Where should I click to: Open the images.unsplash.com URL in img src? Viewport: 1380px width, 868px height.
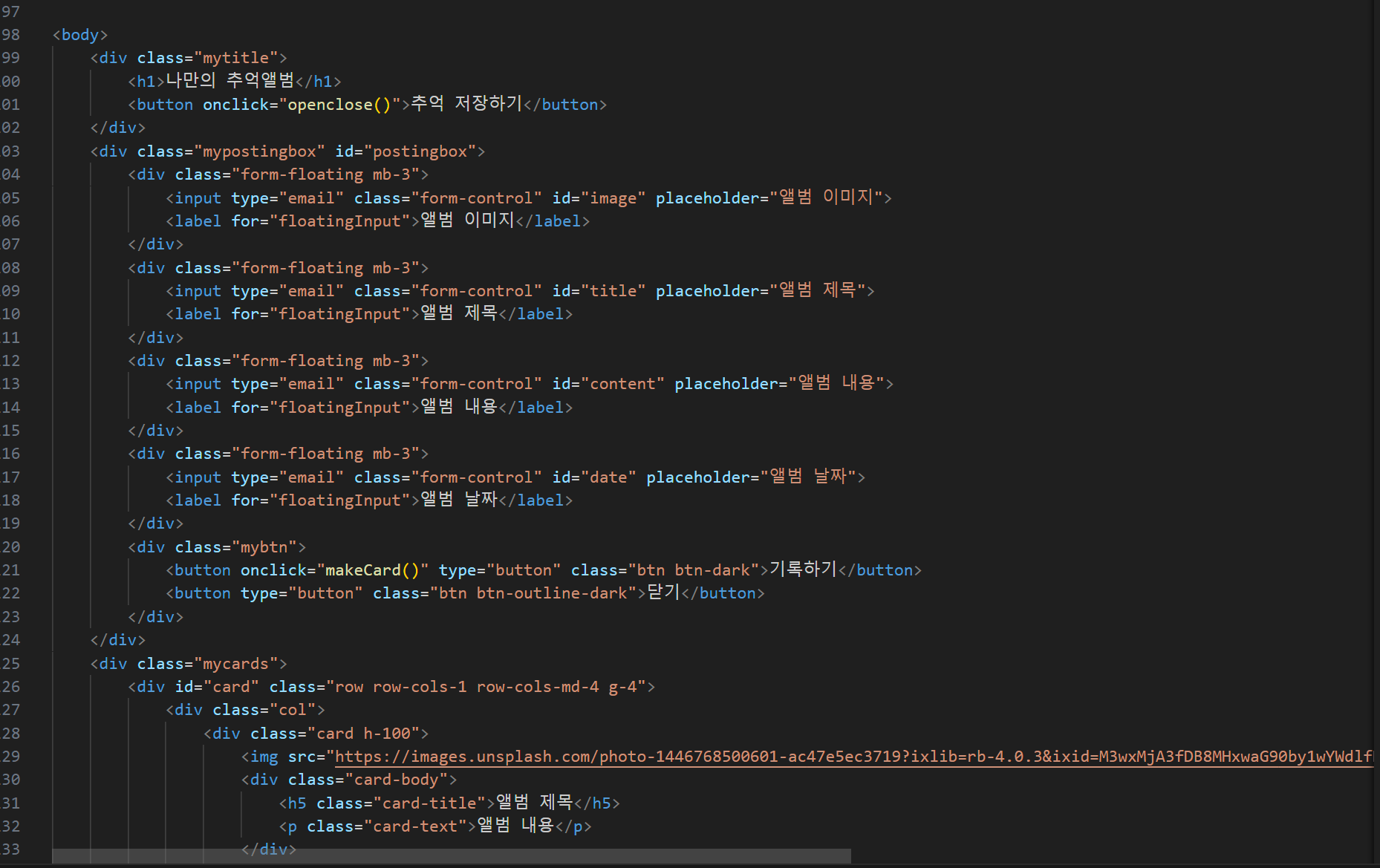coord(854,757)
